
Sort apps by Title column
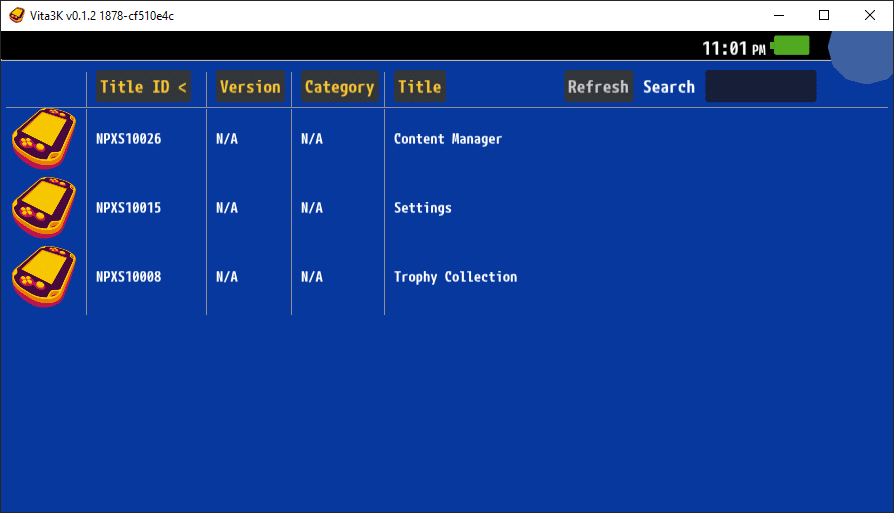[x=420, y=87]
